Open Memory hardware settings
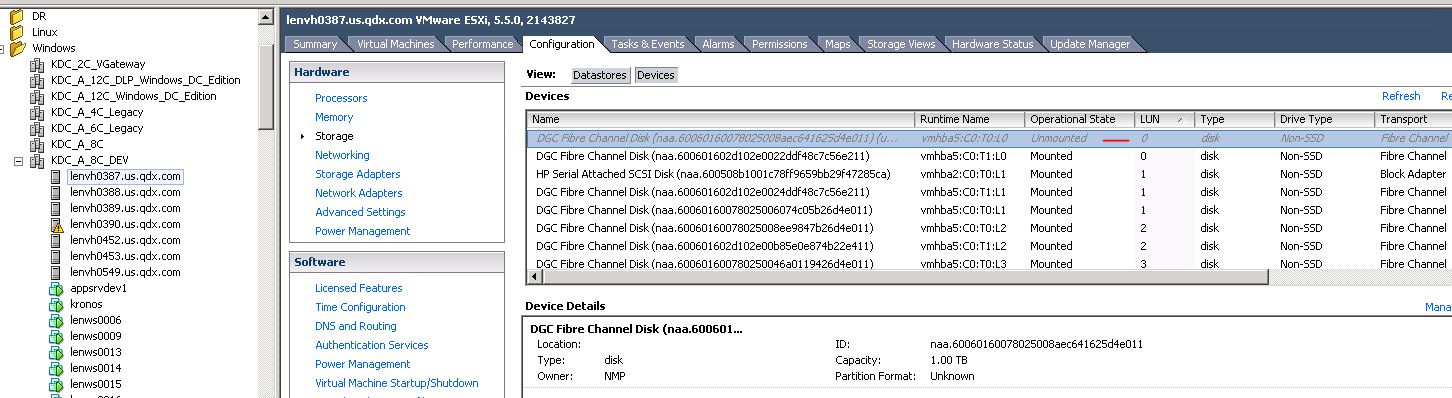The height and width of the screenshot is (398, 1452). (x=334, y=117)
